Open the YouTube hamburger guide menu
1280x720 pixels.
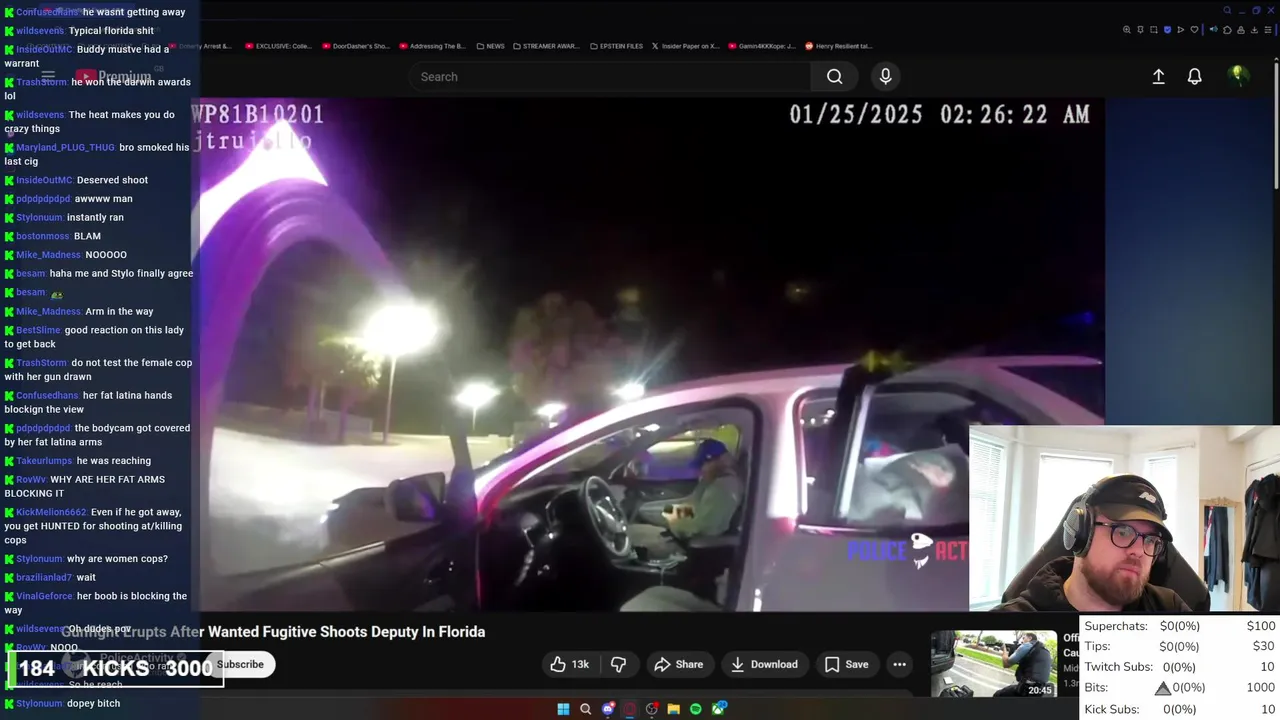pyautogui.click(x=47, y=77)
